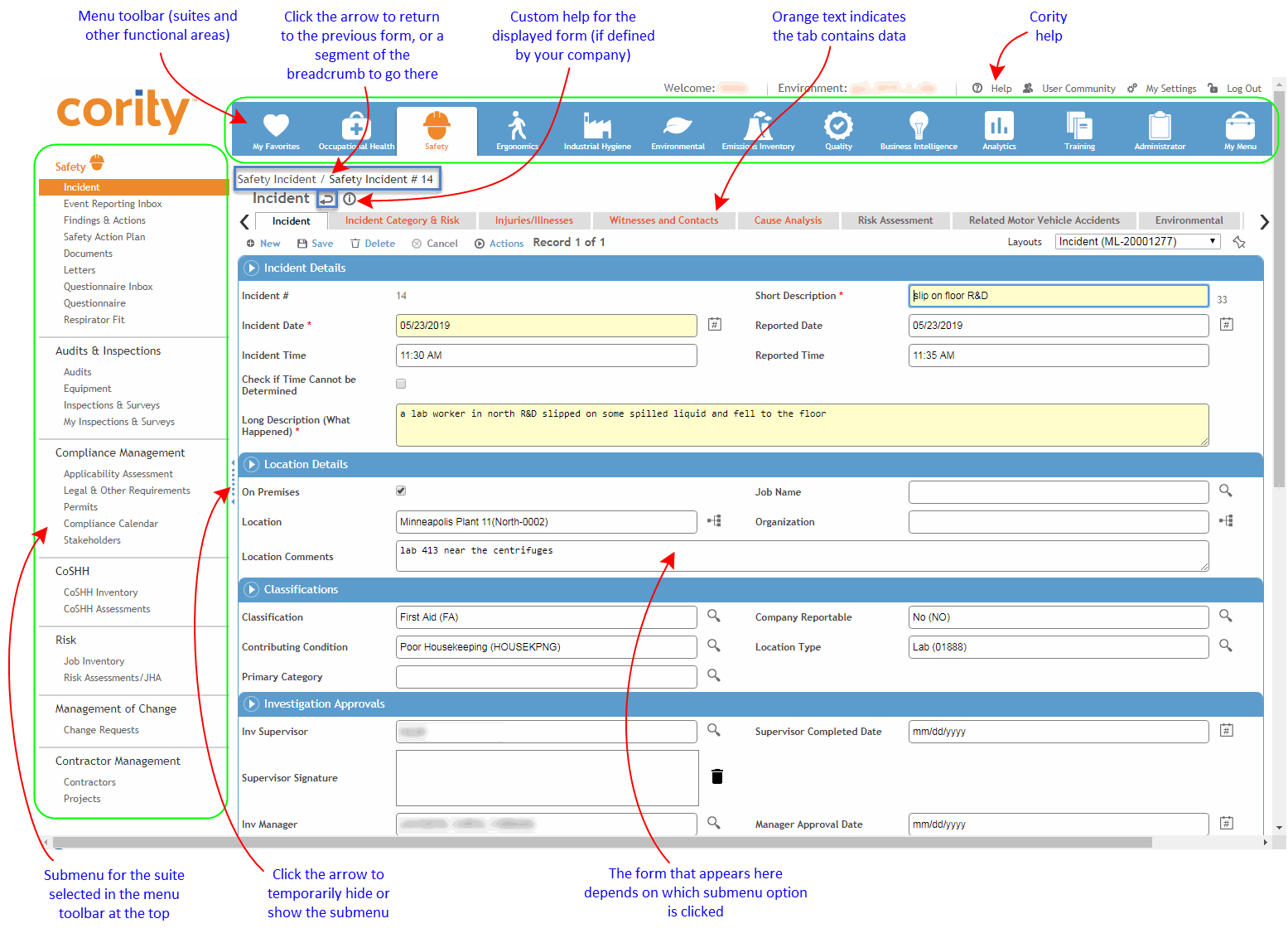Delete Supervisor Signature with trash icon

point(717,776)
